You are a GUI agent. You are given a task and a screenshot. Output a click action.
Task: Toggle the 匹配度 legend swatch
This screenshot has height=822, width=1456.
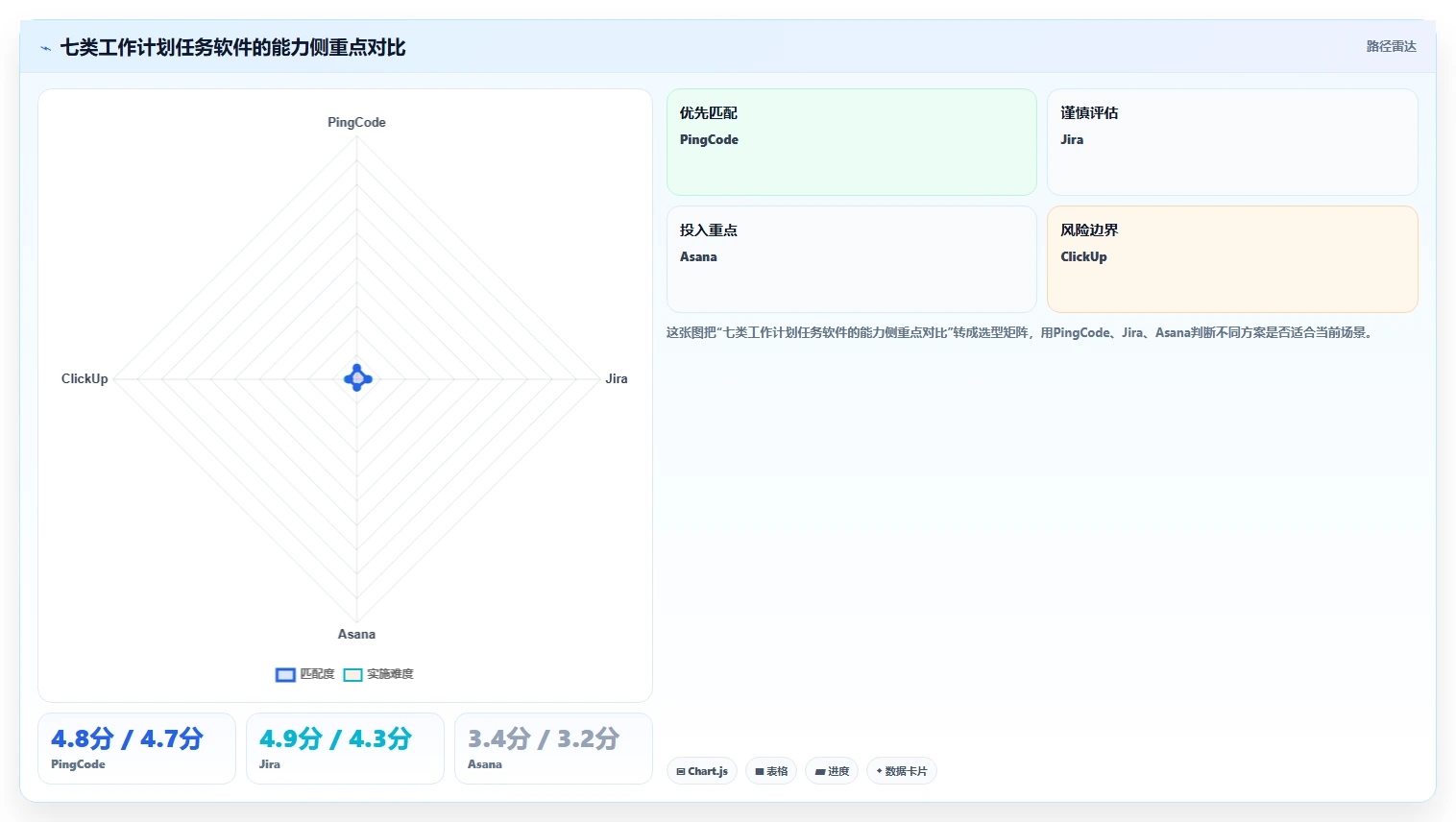pyautogui.click(x=285, y=674)
